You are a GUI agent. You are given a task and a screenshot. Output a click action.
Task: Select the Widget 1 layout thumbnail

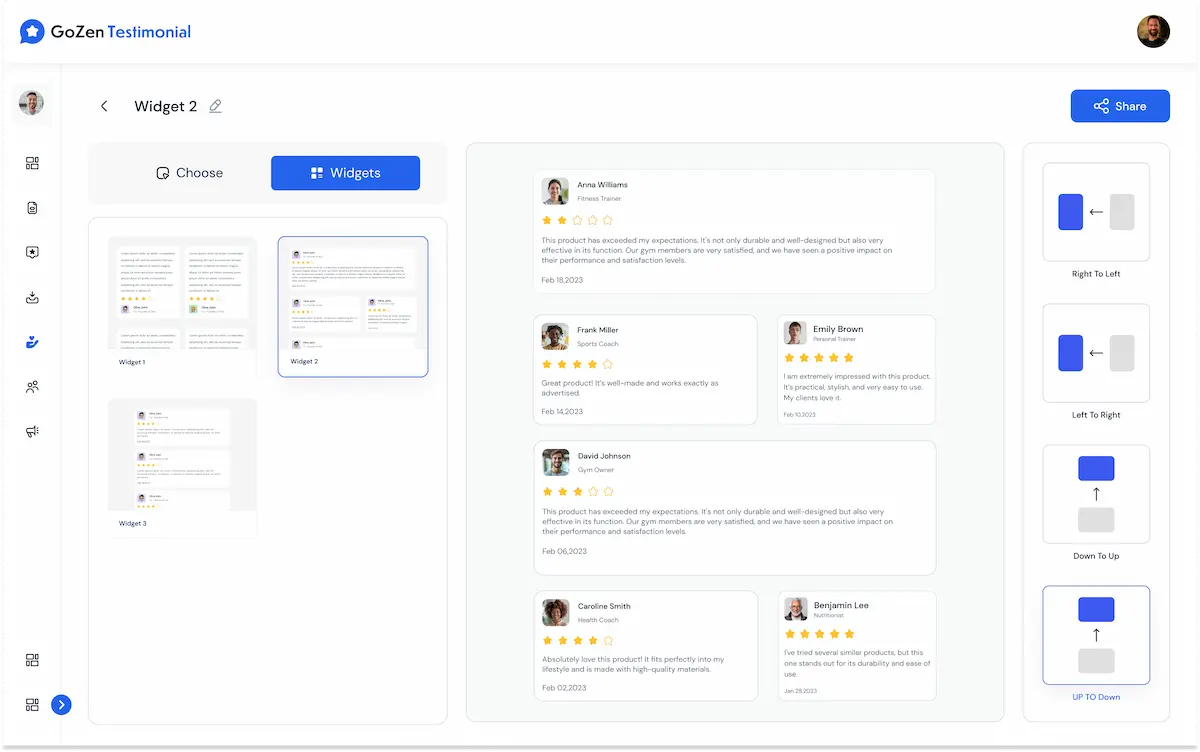click(x=182, y=306)
